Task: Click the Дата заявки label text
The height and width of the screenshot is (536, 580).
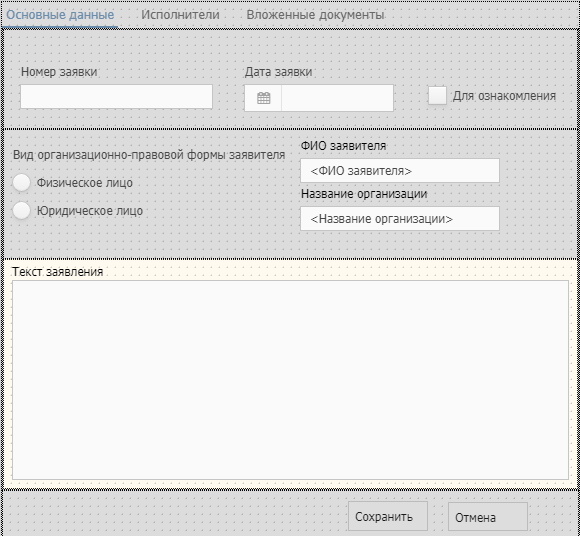Action: (x=278, y=72)
